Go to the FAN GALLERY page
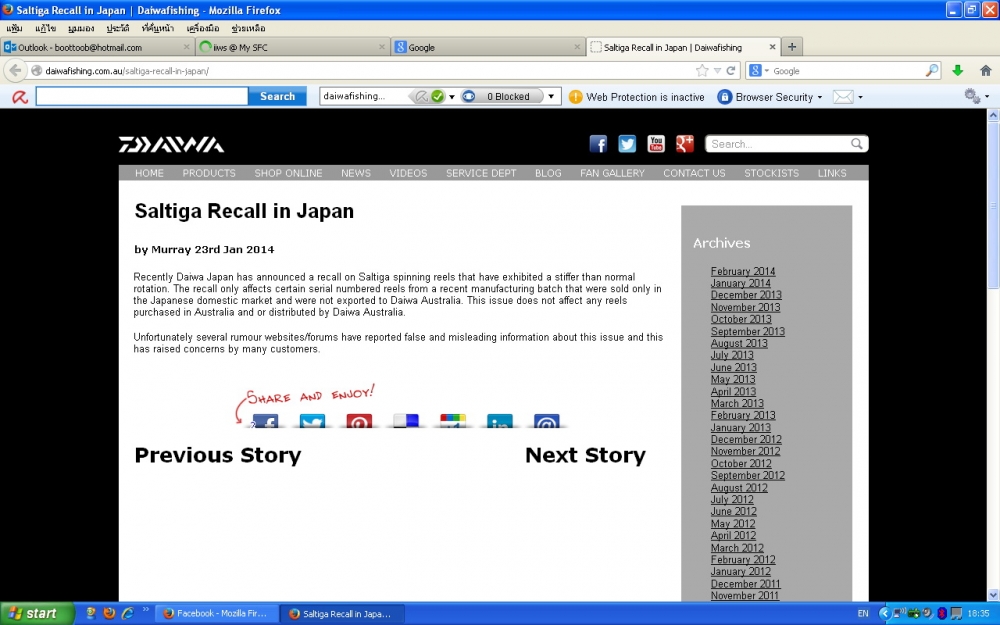The width and height of the screenshot is (1000, 625). tap(612, 173)
